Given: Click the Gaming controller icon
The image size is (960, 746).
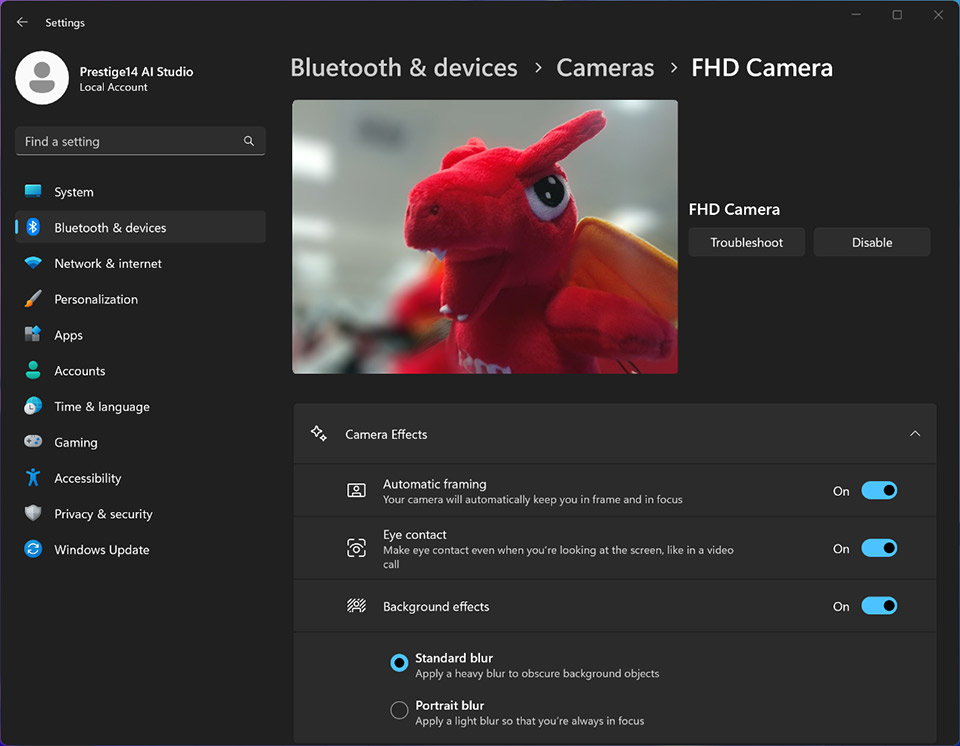Looking at the screenshot, I should pyautogui.click(x=33, y=442).
